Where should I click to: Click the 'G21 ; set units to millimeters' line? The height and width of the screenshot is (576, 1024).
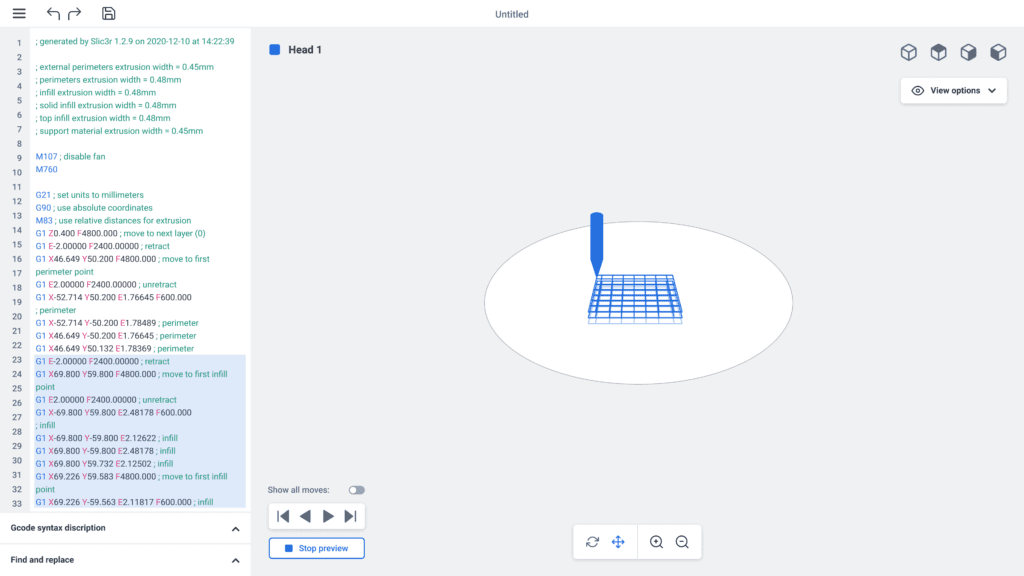pos(89,195)
